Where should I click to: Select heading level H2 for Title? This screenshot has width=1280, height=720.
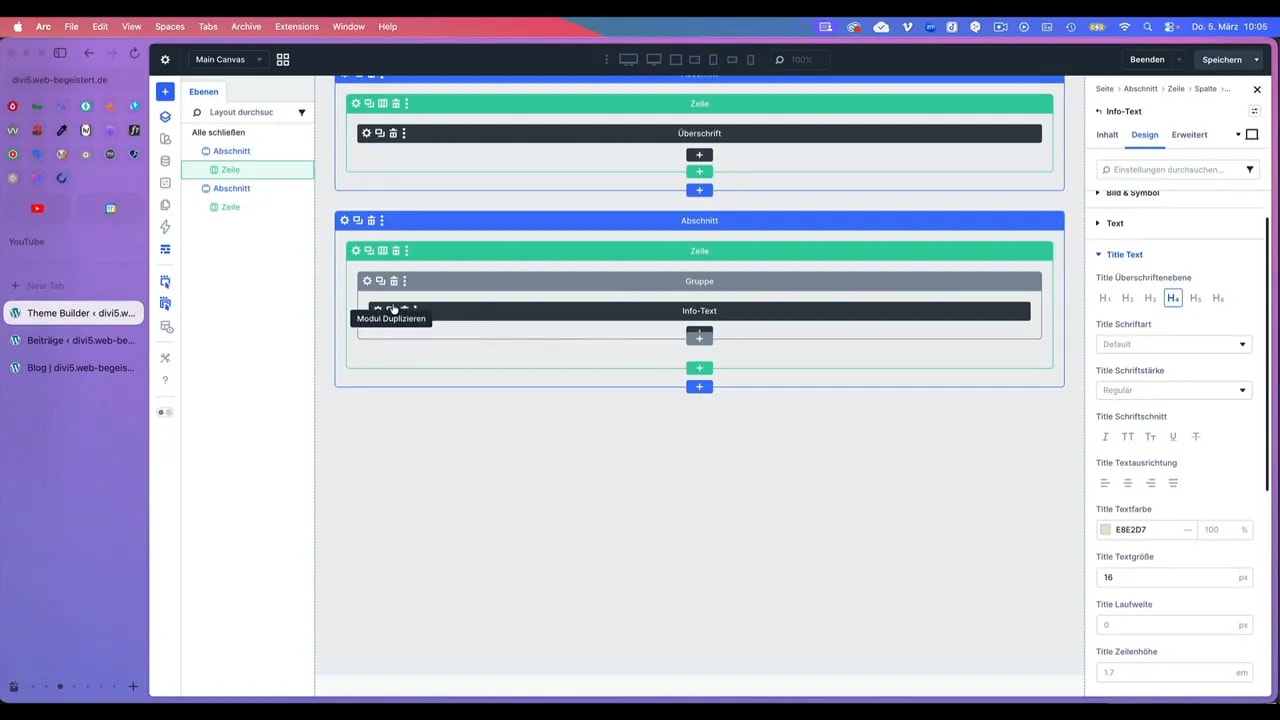1127,298
